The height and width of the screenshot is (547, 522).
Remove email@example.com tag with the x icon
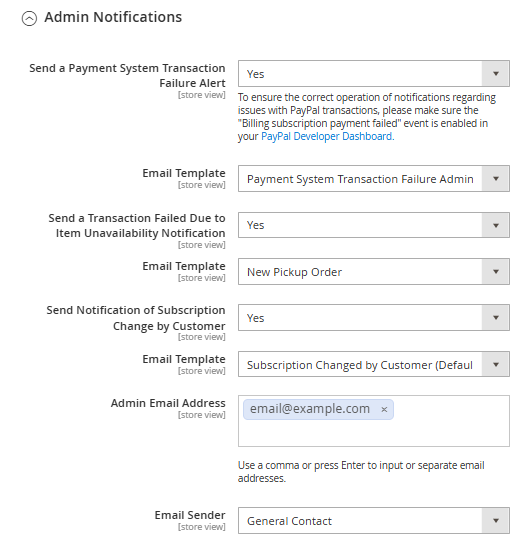click(384, 410)
